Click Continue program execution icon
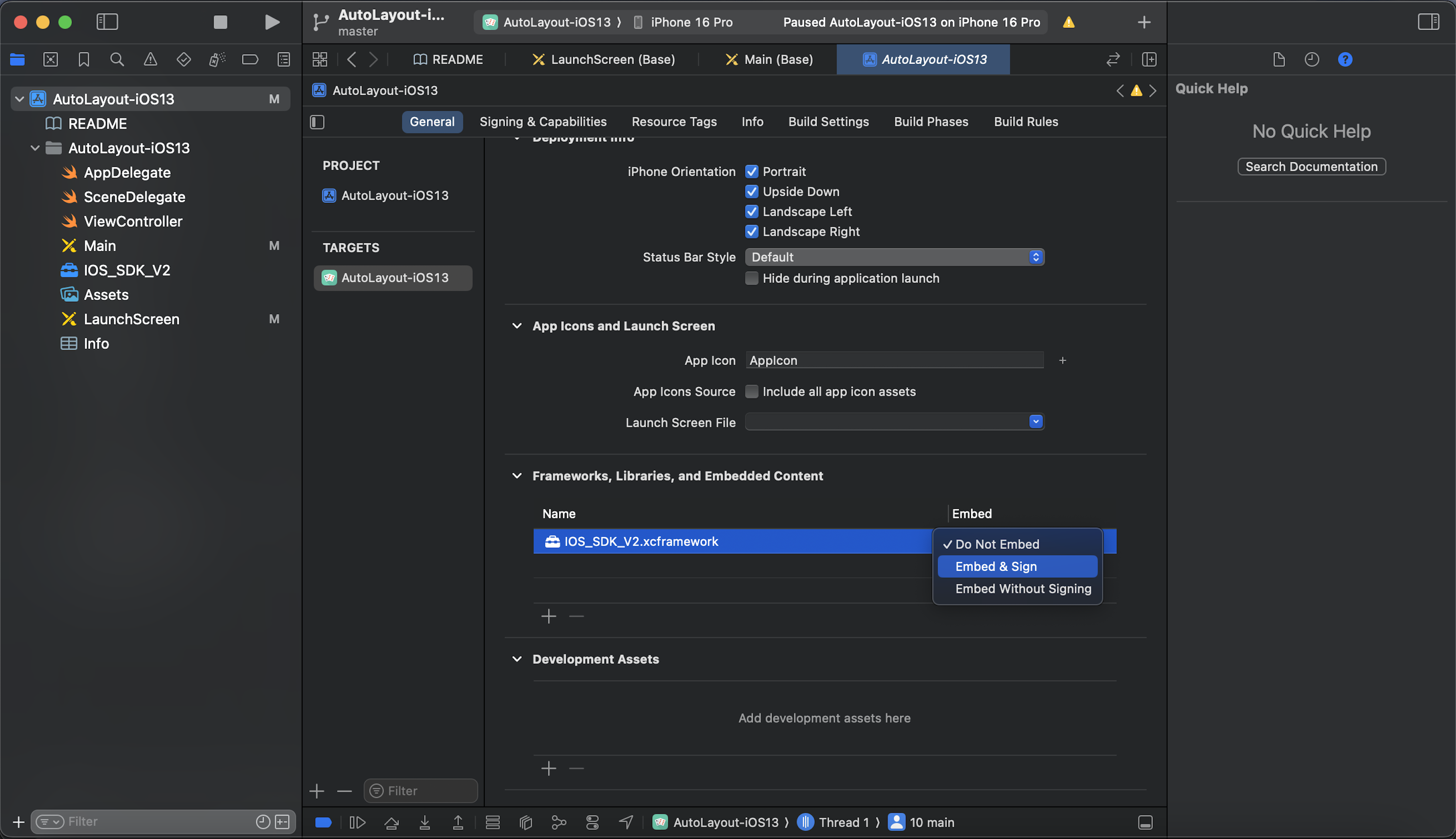Screen dimensions: 1456x839 (x=357, y=822)
